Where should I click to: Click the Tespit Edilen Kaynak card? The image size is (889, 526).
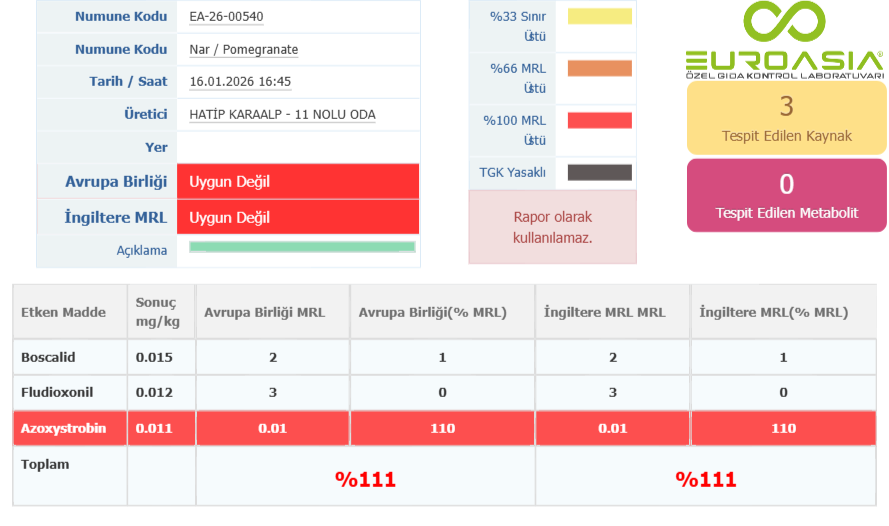pos(786,117)
